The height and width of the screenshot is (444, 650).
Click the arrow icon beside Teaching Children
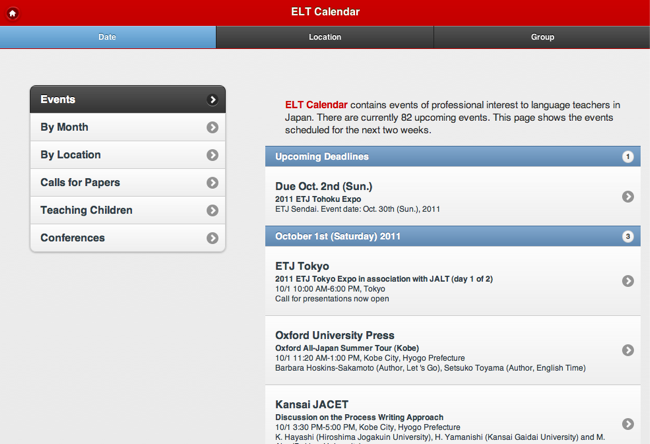[x=212, y=211]
